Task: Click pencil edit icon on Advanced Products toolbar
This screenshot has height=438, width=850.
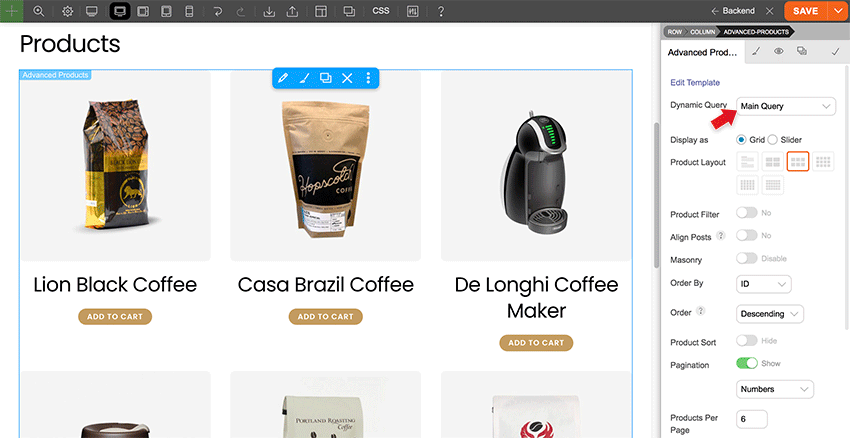Action: pyautogui.click(x=282, y=78)
